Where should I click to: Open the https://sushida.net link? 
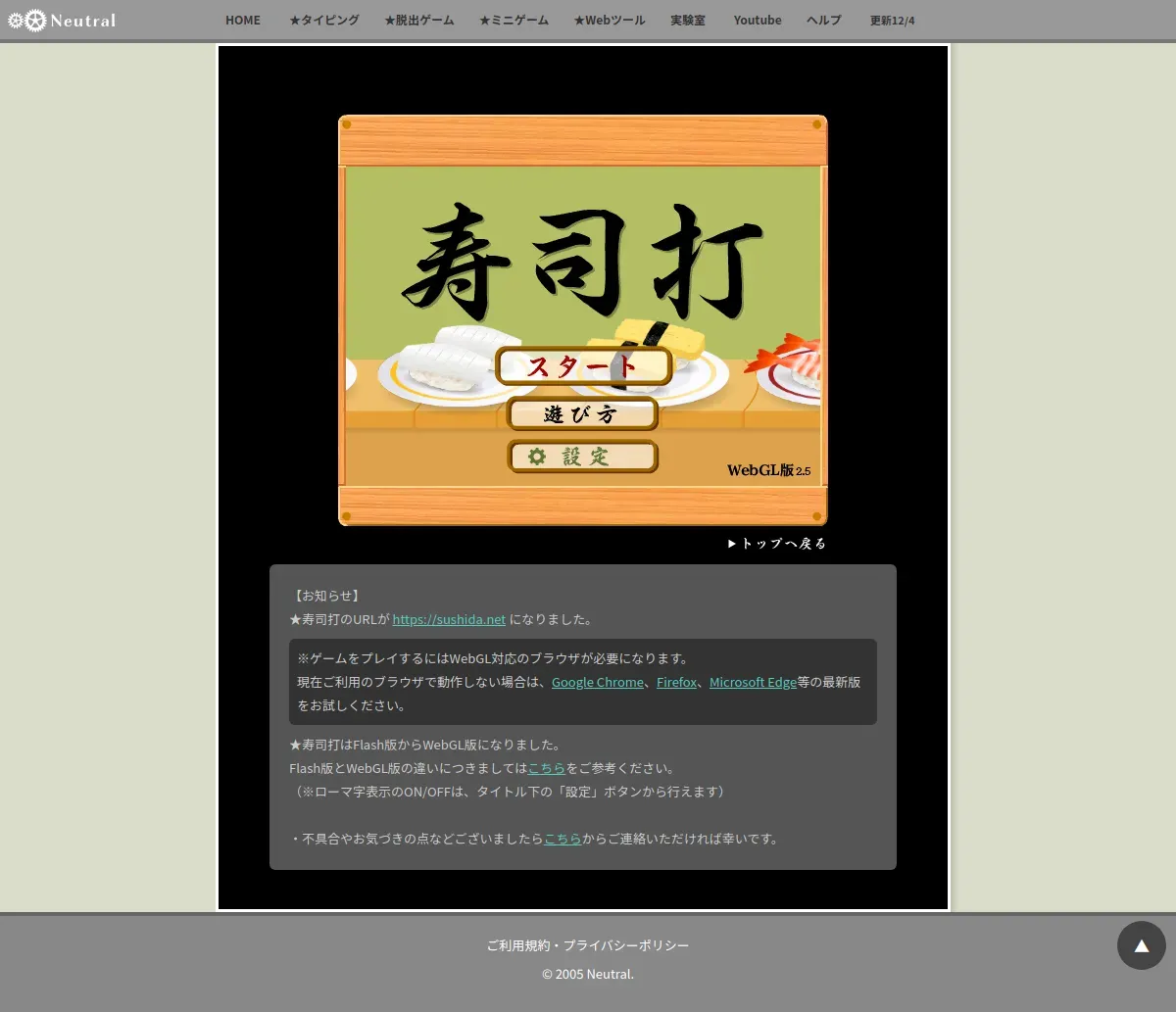click(449, 619)
